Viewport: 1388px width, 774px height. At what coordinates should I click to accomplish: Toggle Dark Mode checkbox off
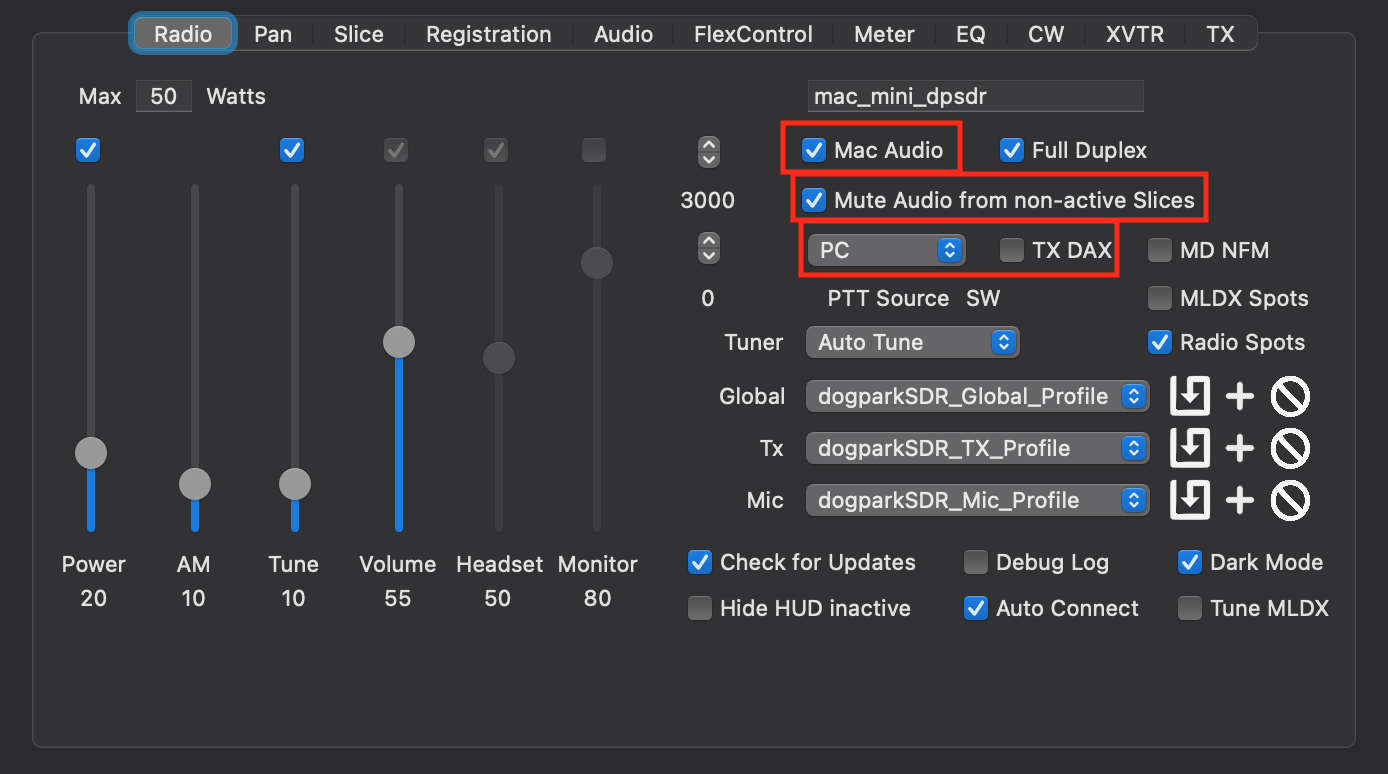coord(1189,563)
